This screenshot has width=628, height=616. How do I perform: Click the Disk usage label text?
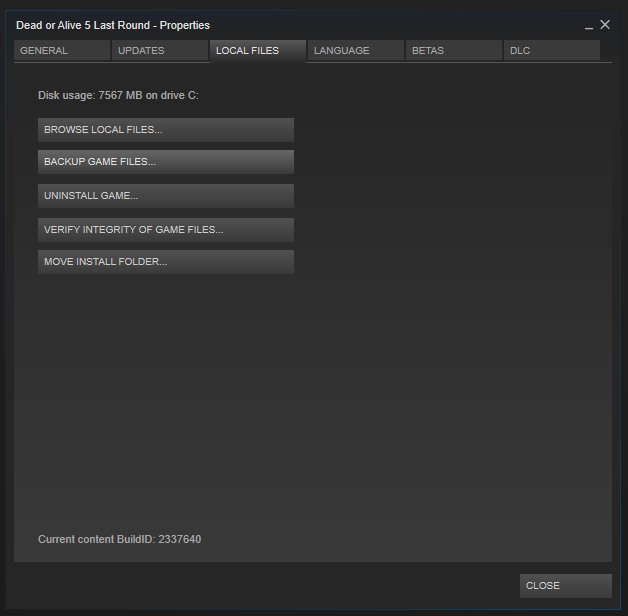[66, 96]
